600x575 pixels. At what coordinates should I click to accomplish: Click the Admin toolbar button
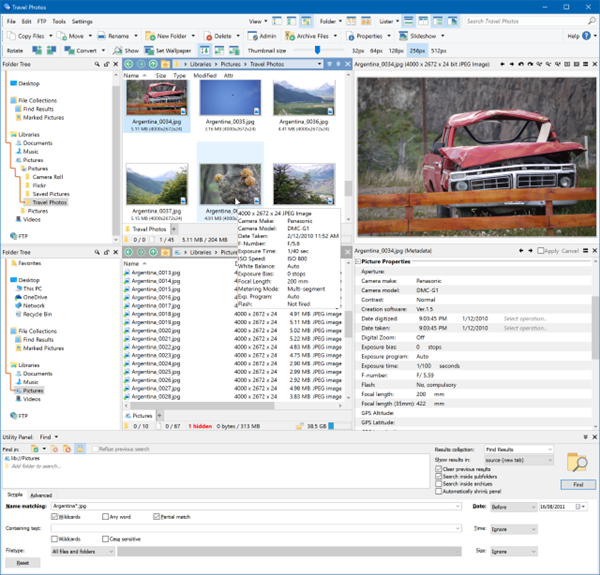[265, 35]
